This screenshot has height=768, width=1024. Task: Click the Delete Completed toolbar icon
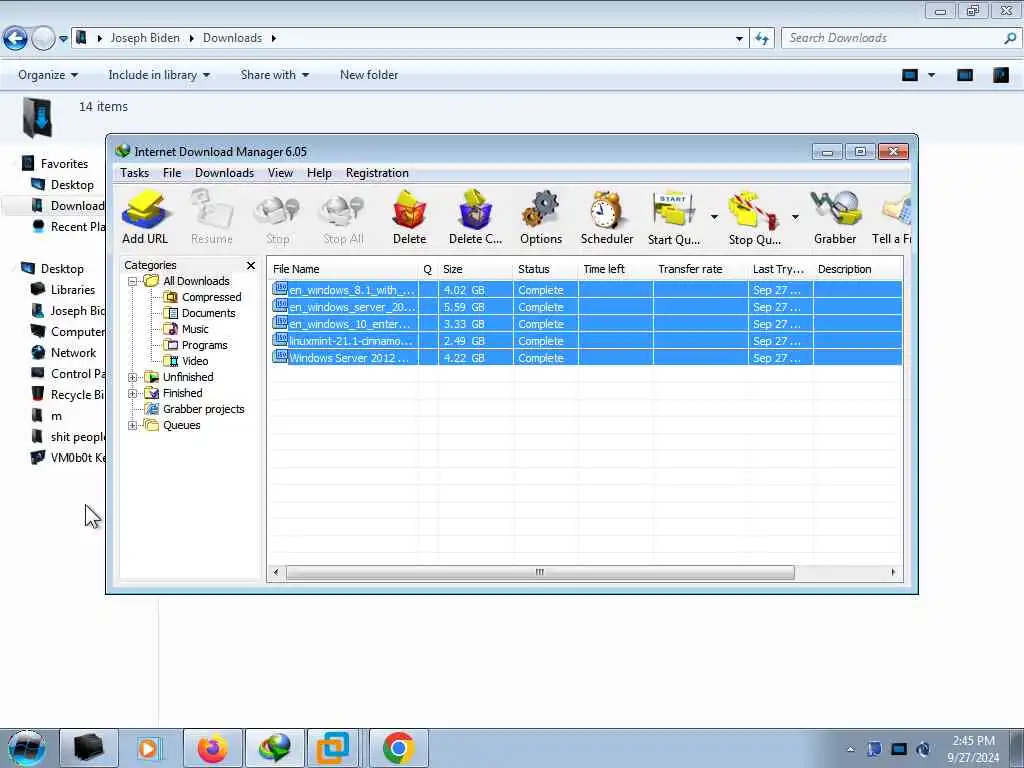coord(475,217)
